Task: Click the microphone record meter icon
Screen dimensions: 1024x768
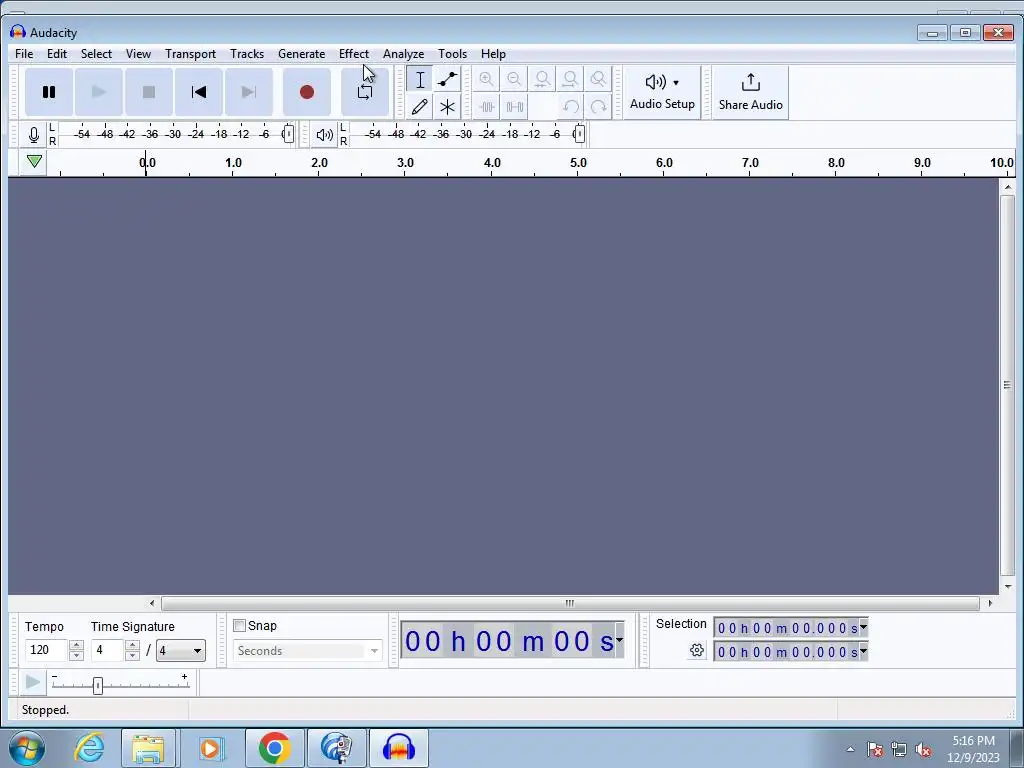Action: pos(34,135)
